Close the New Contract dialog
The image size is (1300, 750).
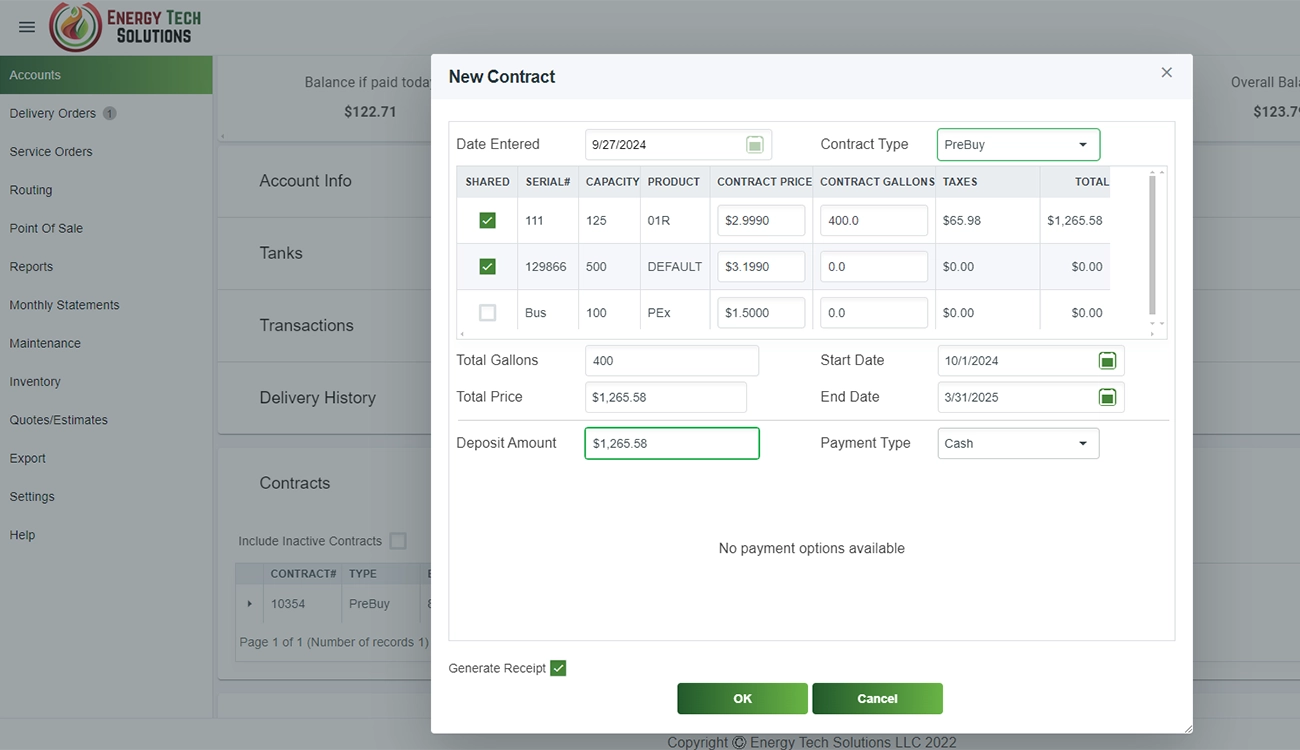[1166, 73]
